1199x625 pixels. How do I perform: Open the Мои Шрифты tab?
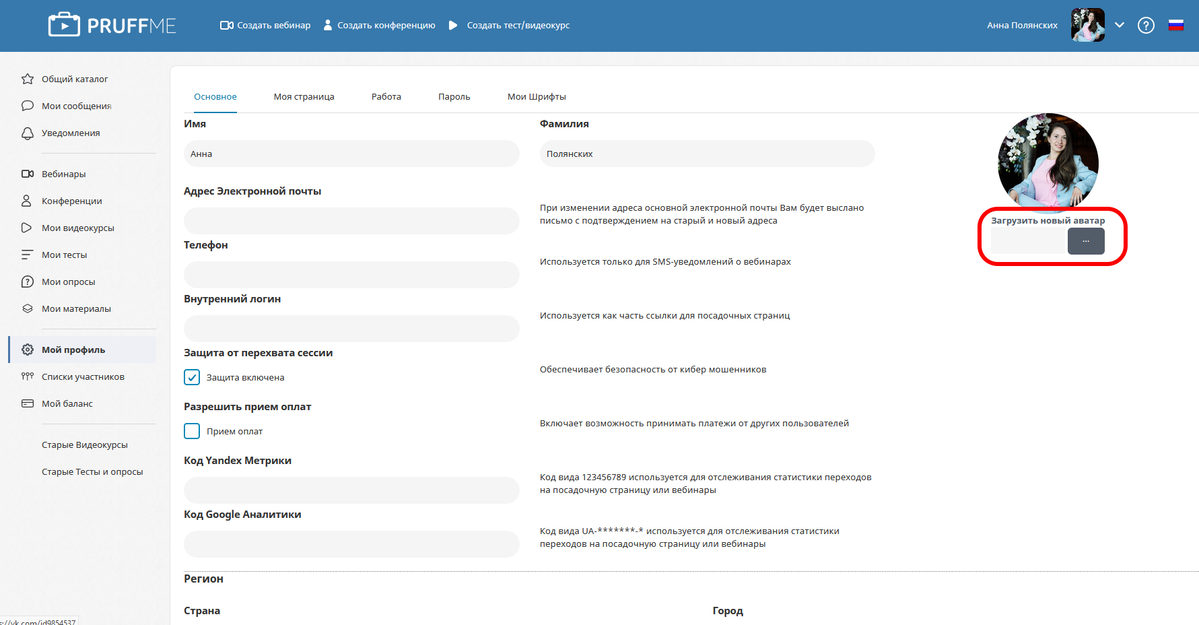click(537, 97)
